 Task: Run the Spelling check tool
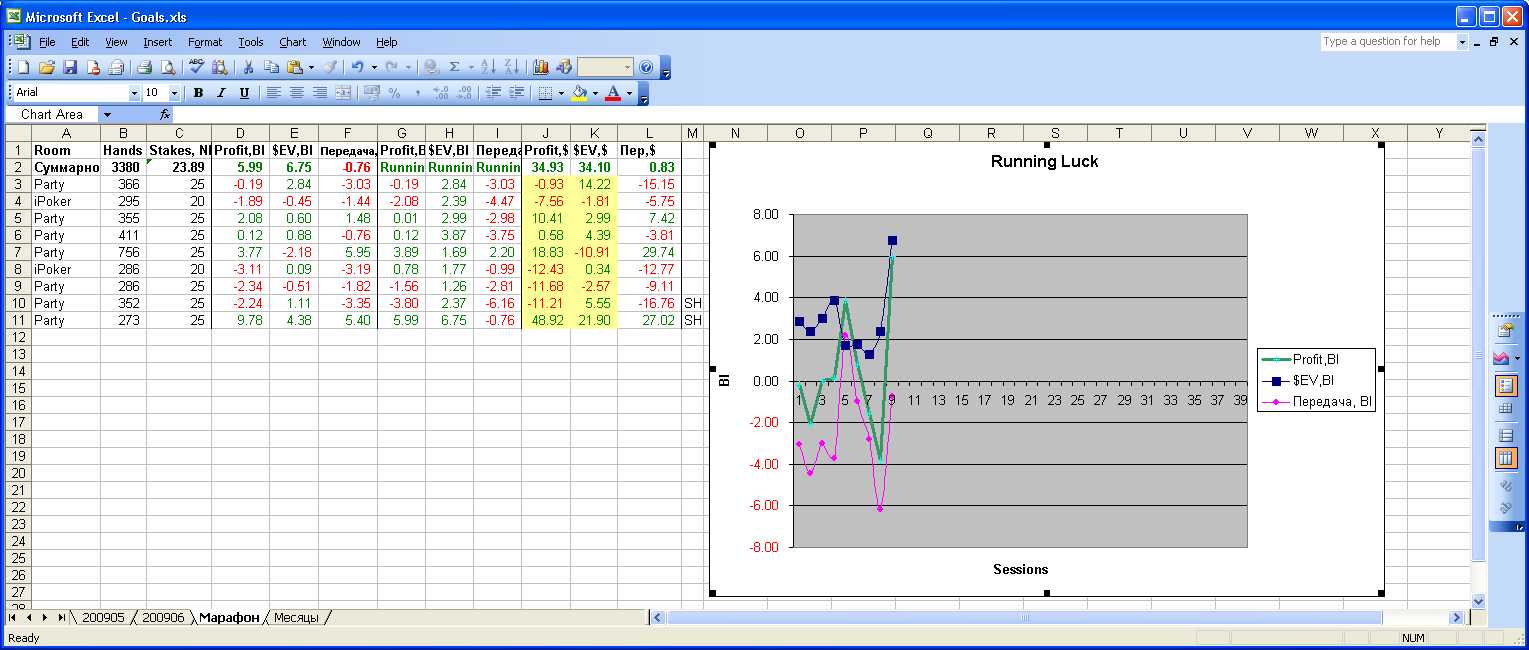pyautogui.click(x=196, y=67)
